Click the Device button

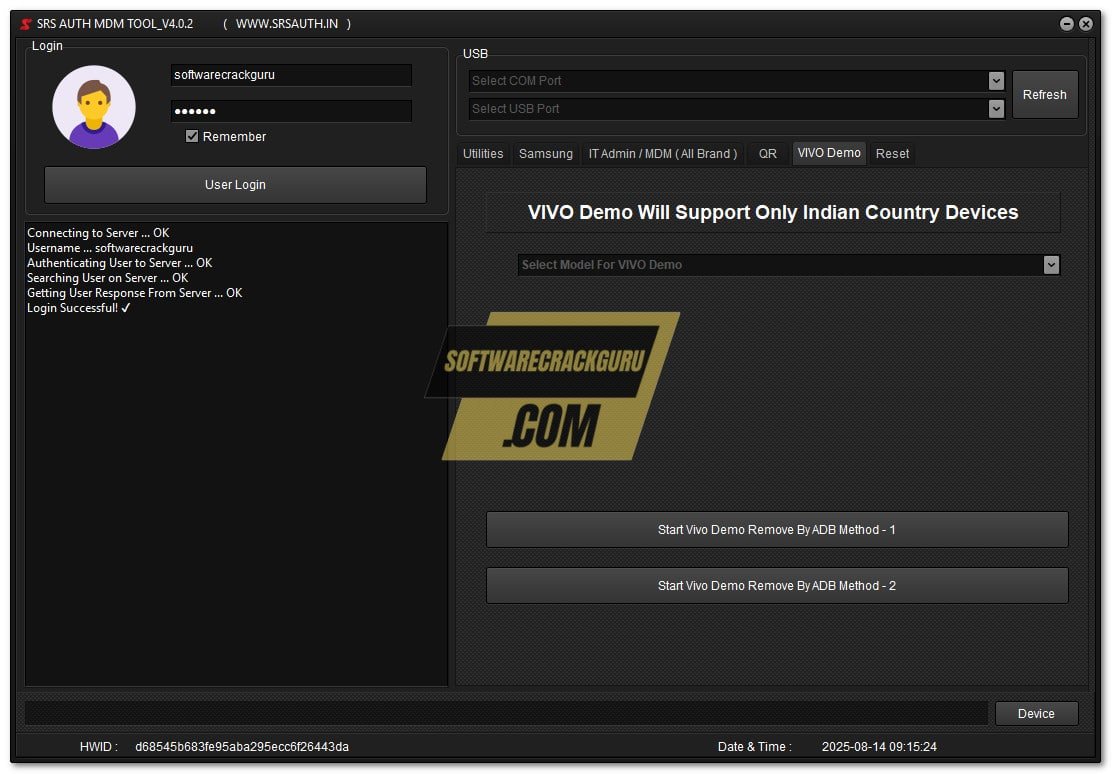[1036, 713]
